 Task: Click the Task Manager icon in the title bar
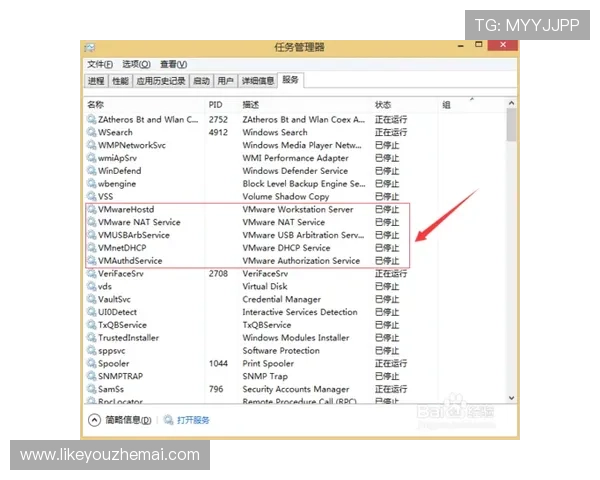90,47
